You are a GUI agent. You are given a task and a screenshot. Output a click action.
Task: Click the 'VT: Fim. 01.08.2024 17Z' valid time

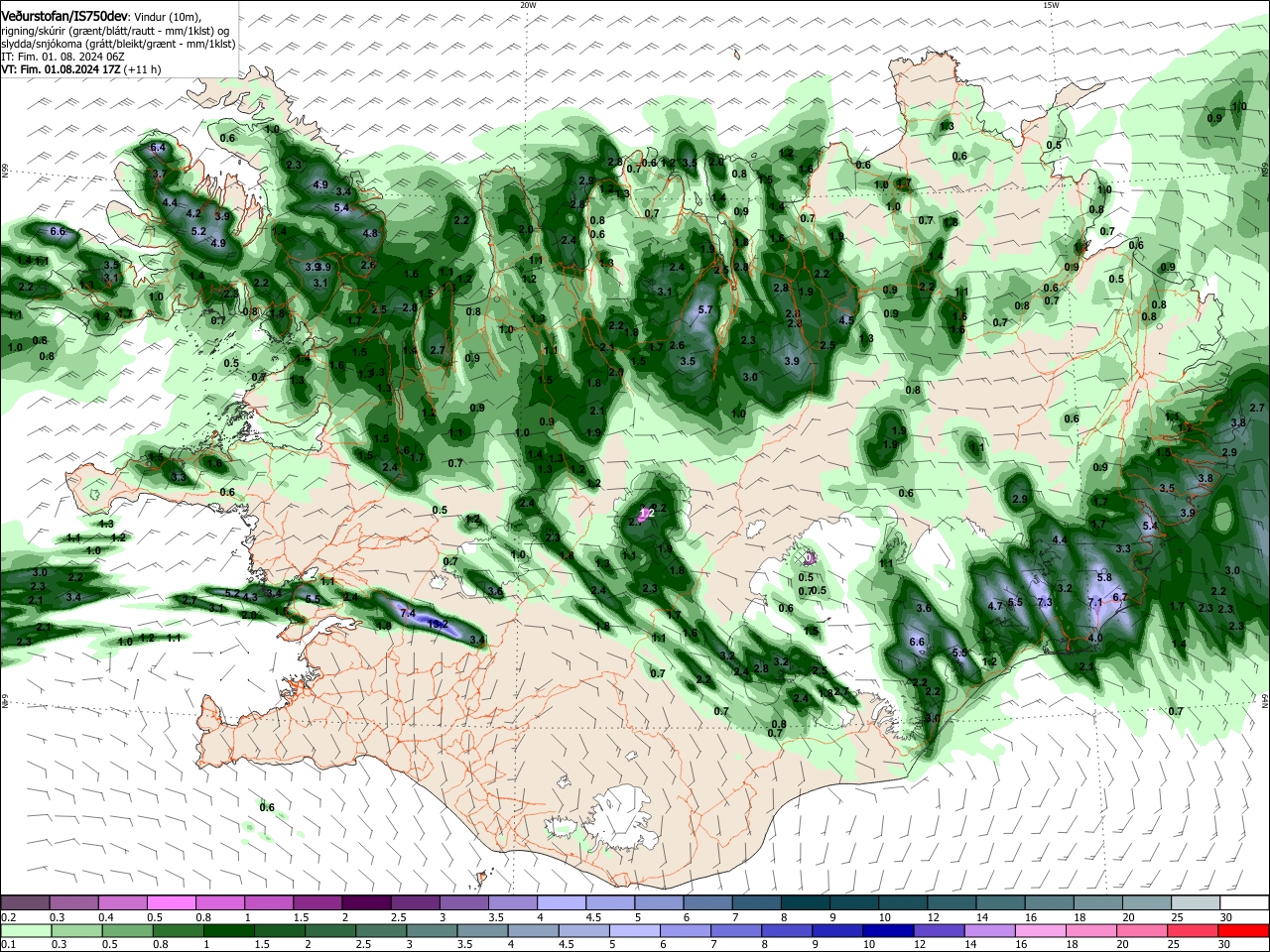(x=61, y=69)
